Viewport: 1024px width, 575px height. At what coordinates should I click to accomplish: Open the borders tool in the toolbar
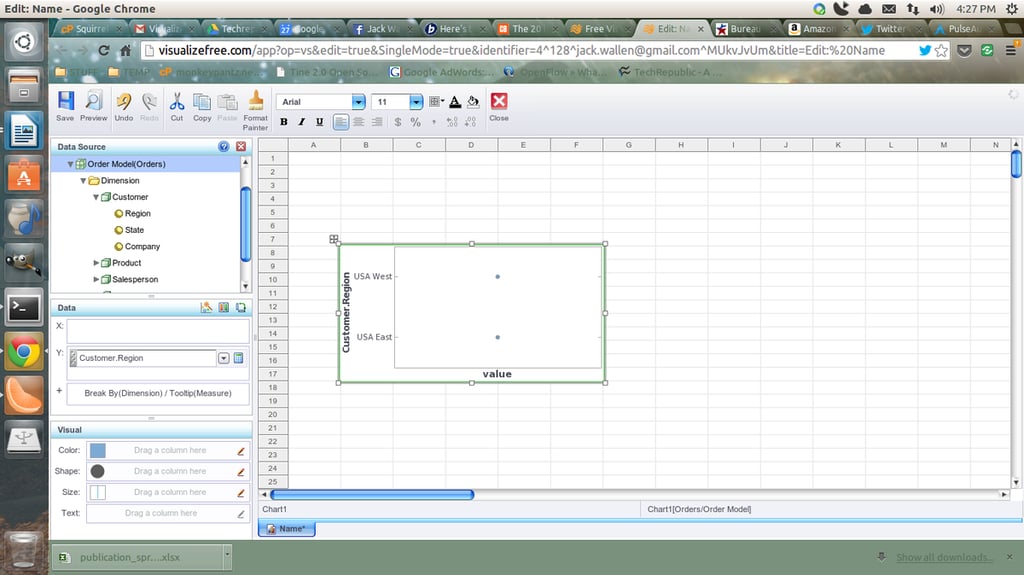point(436,101)
